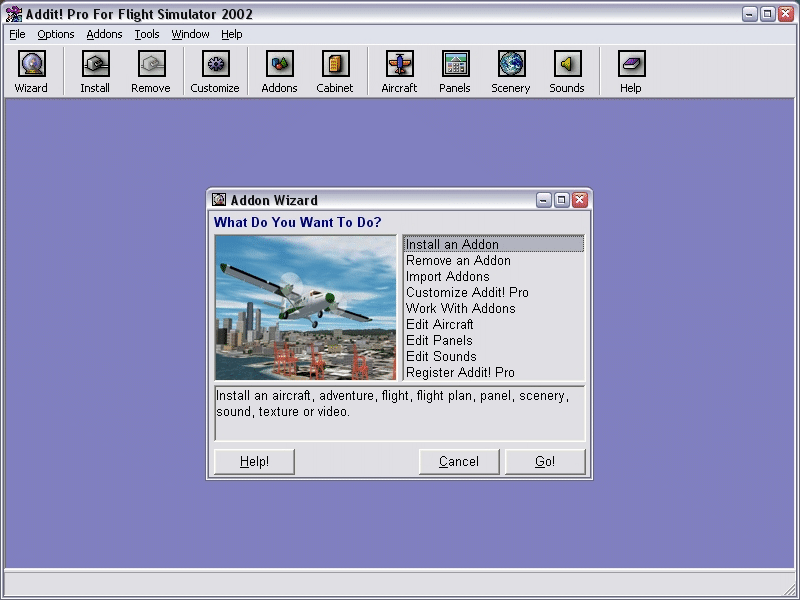Click the Addon Wizard title bar text

[x=274, y=200]
